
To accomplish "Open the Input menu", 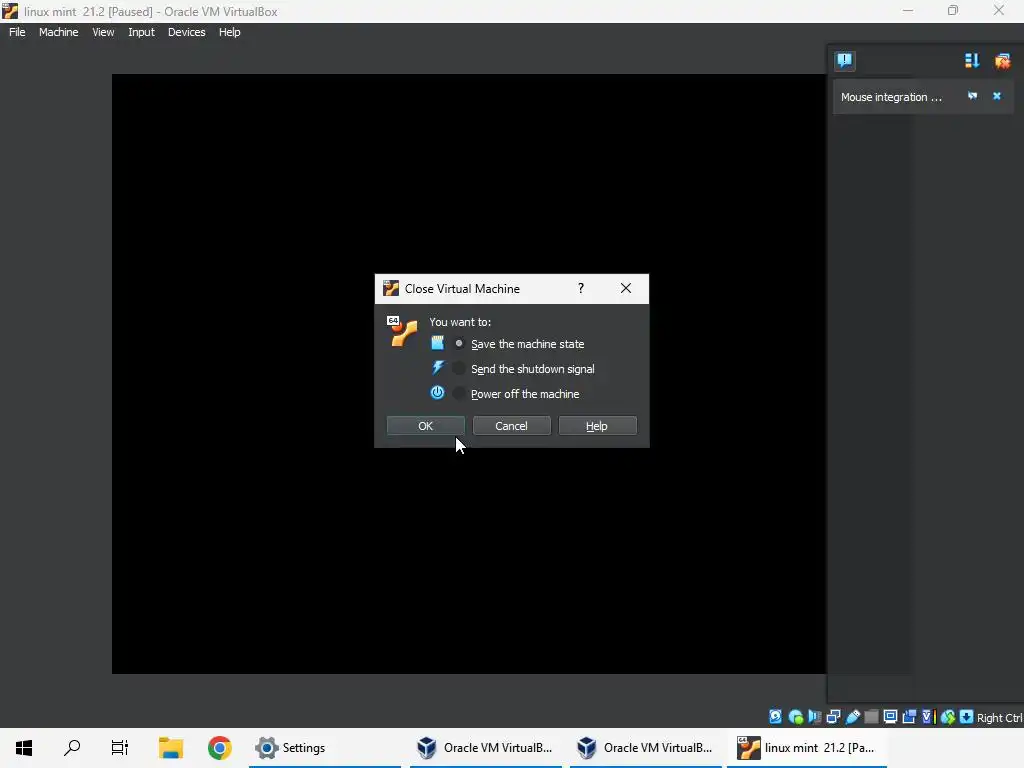I will [141, 32].
